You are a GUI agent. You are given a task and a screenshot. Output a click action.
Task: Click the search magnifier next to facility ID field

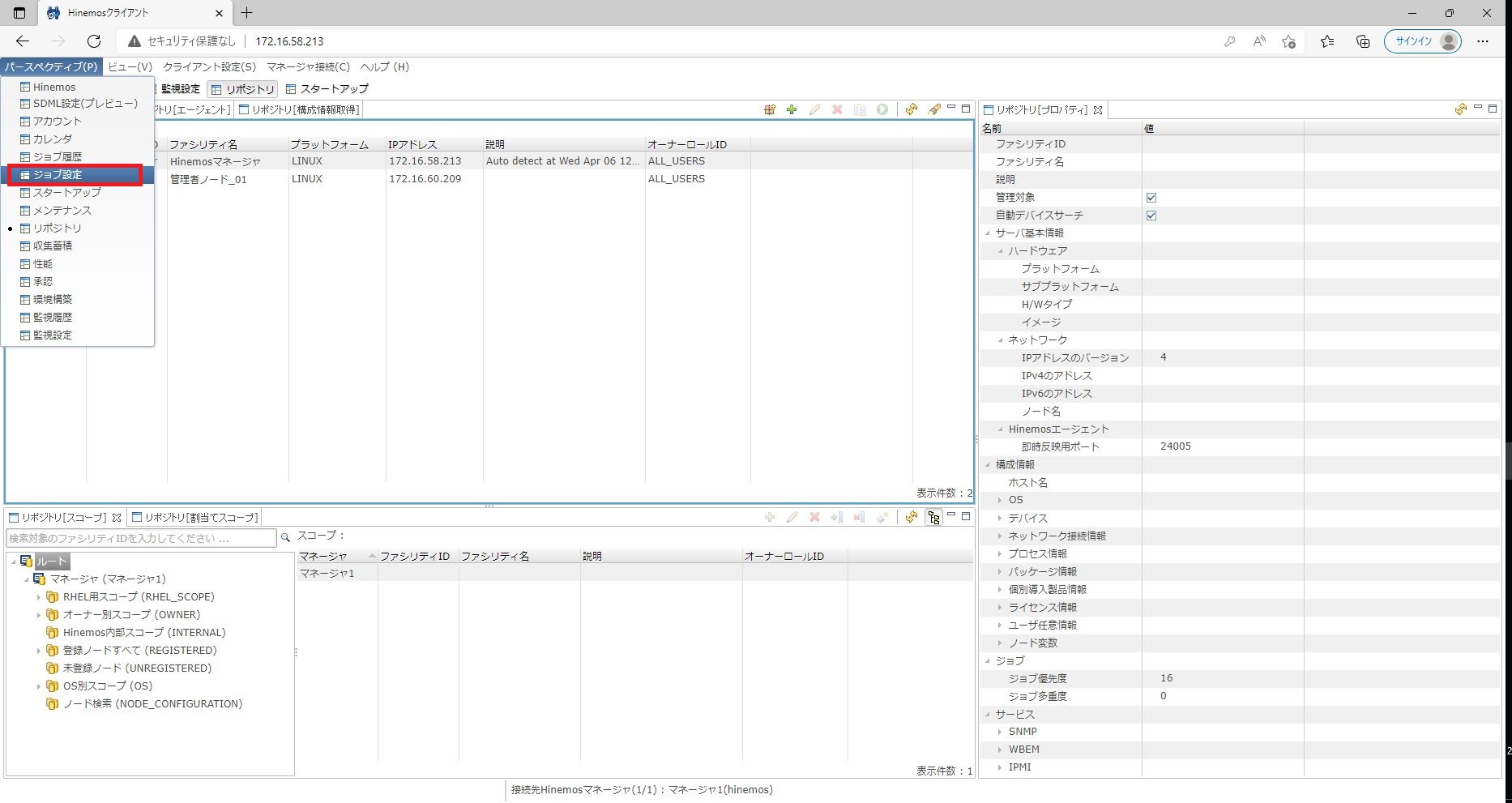(285, 537)
